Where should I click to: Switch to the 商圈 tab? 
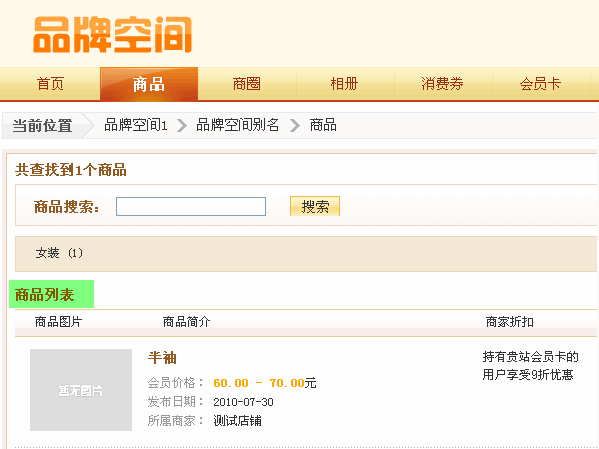[x=247, y=84]
